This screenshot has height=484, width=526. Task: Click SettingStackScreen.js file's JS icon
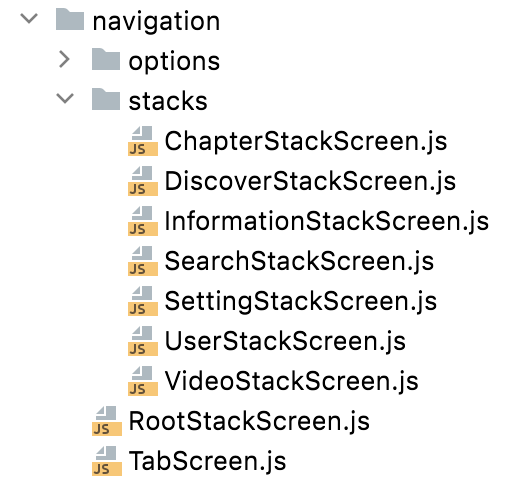143,301
